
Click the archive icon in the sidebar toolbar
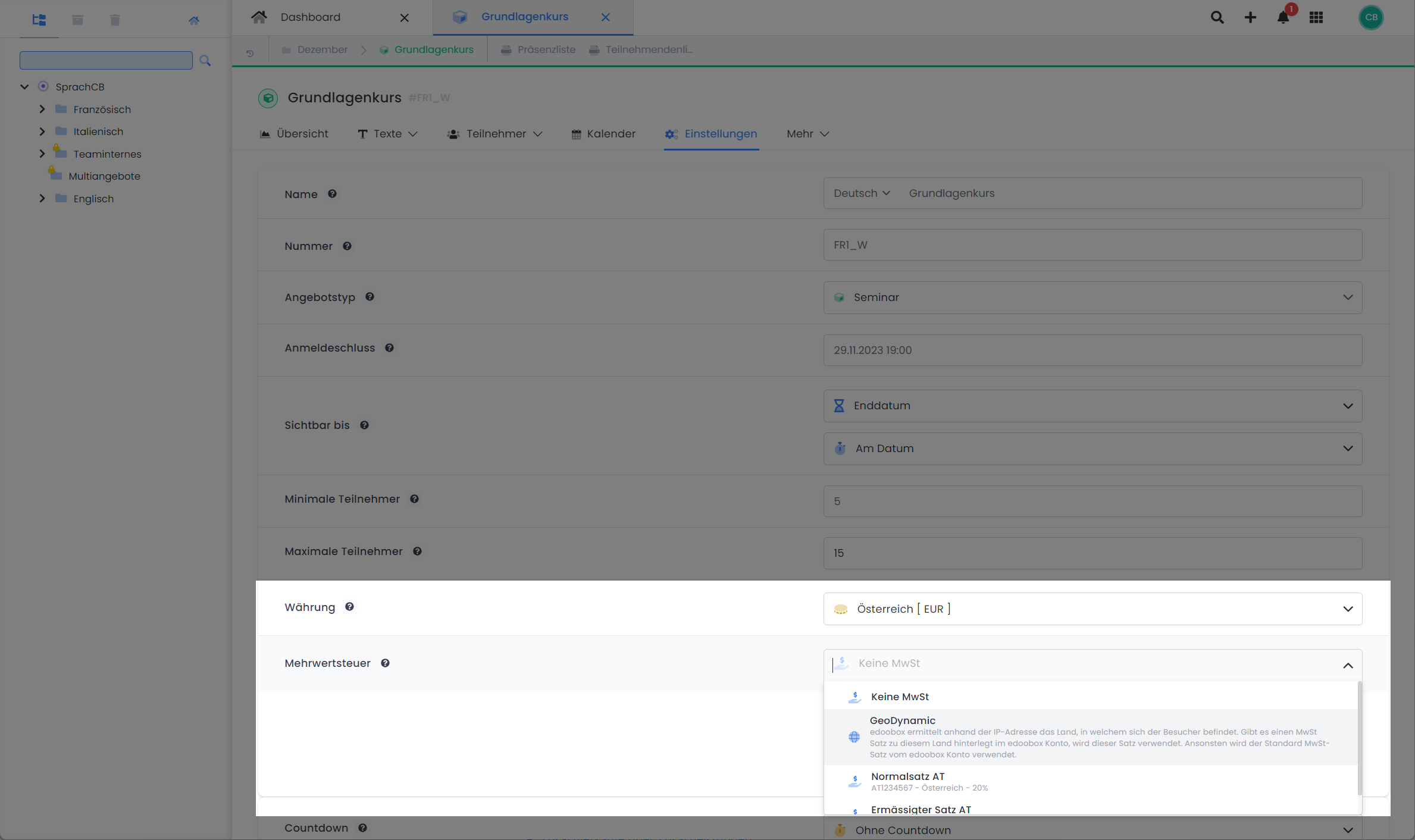coord(77,20)
